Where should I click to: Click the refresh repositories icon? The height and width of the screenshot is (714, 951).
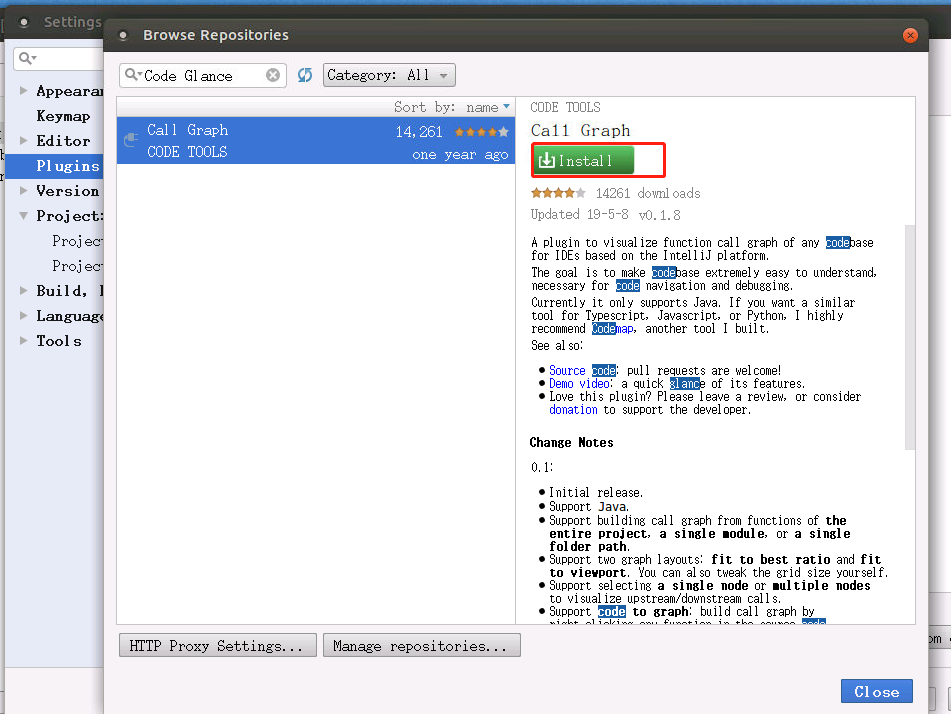click(304, 75)
